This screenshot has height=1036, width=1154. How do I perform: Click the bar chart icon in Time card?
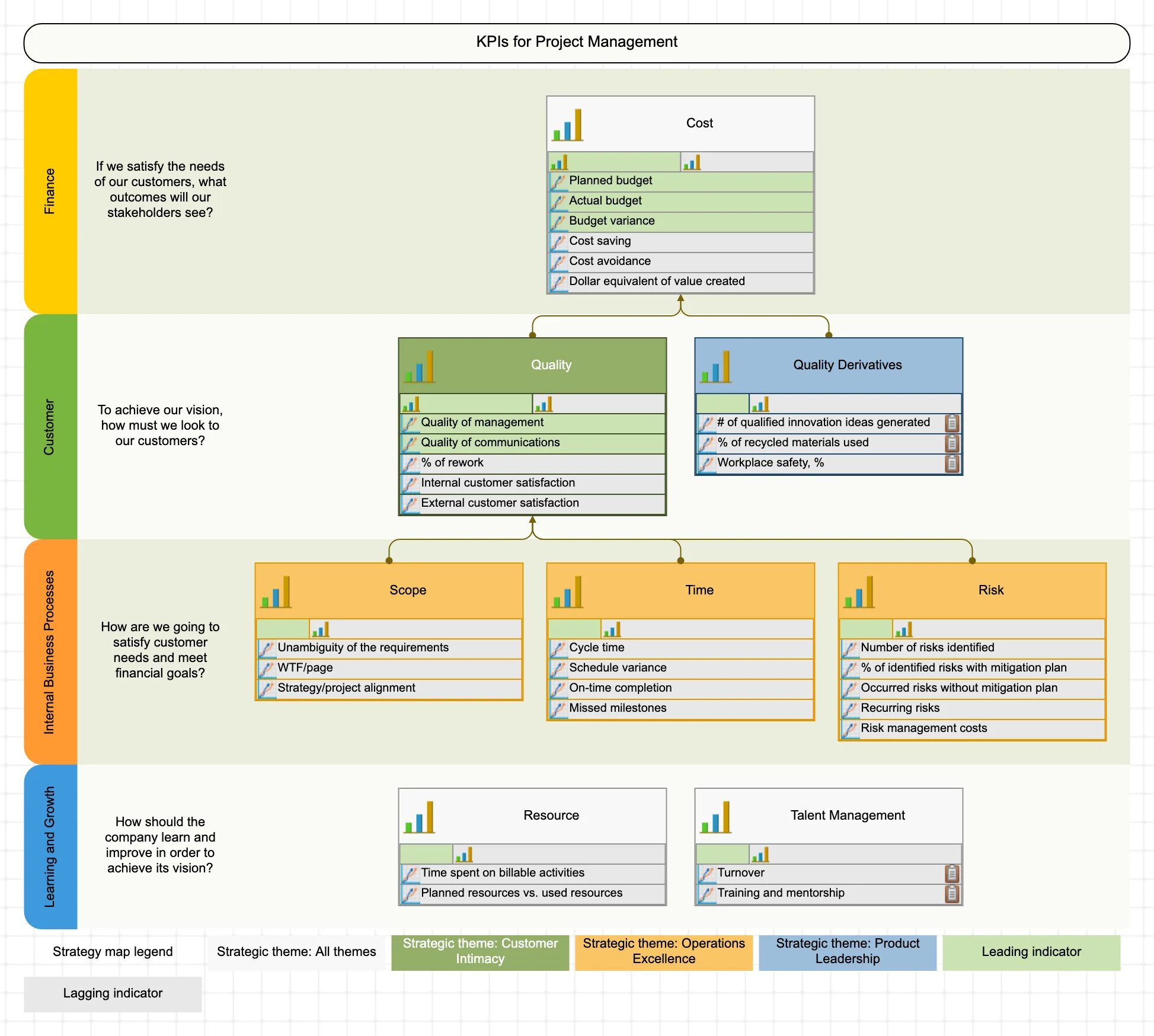pyautogui.click(x=568, y=592)
